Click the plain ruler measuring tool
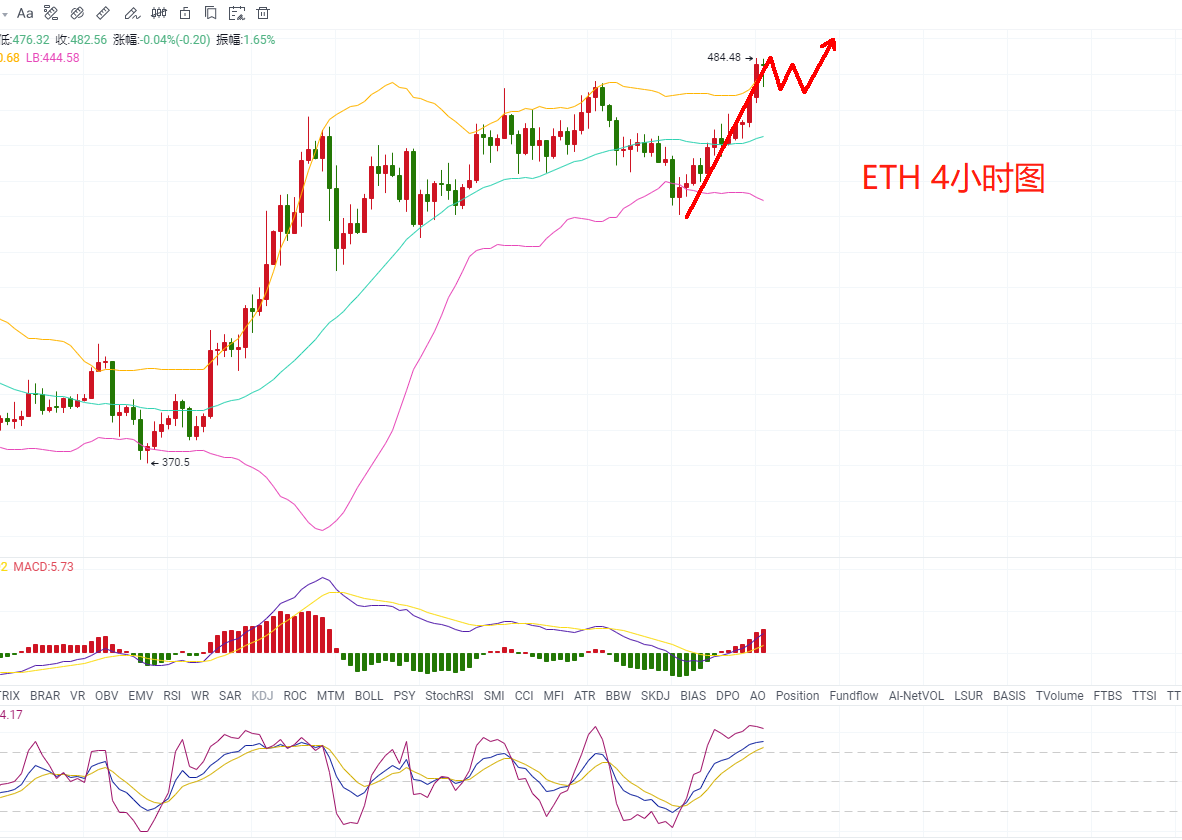1182x840 pixels. click(104, 13)
